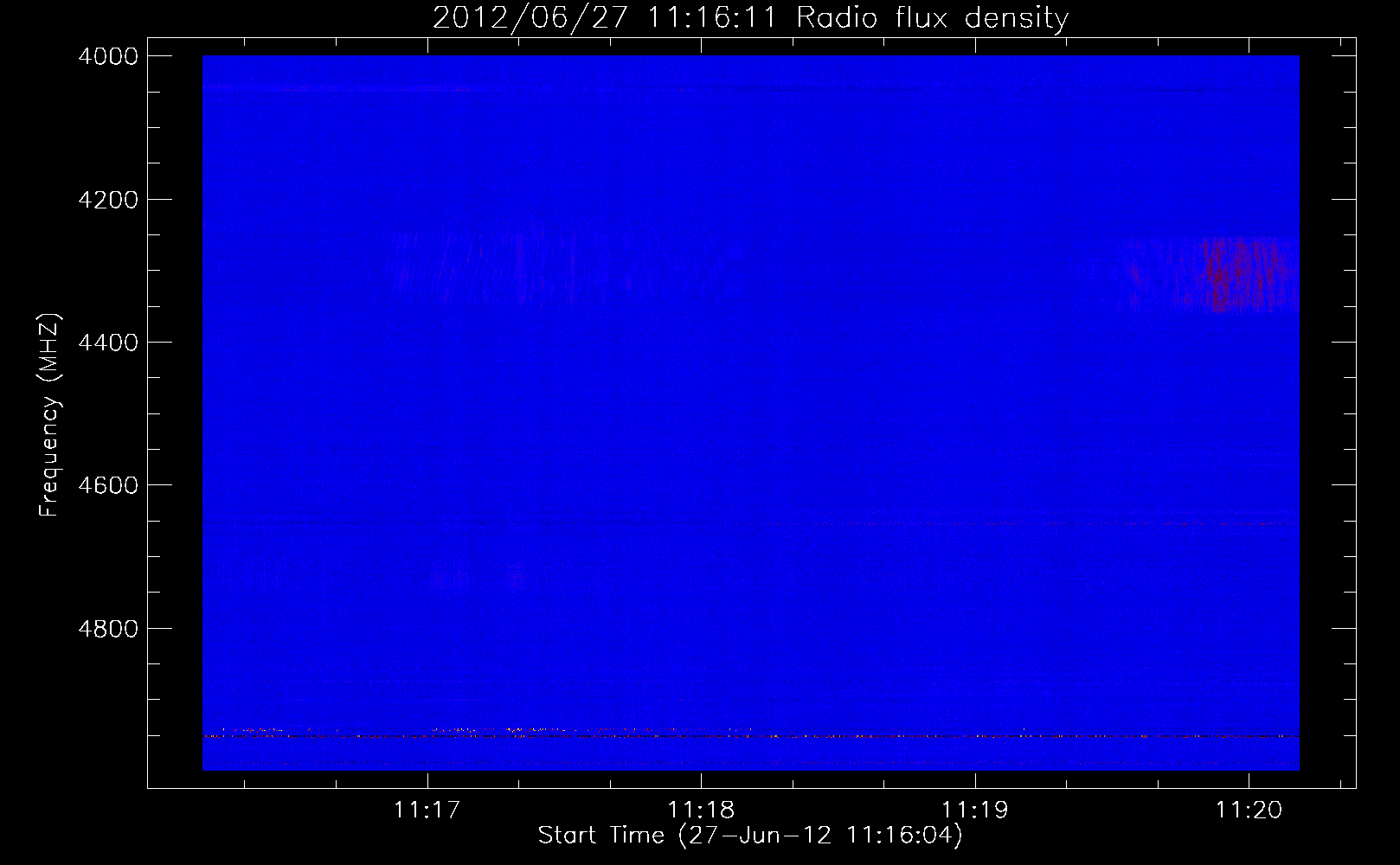Click the 11:17 time tick label

427,811
